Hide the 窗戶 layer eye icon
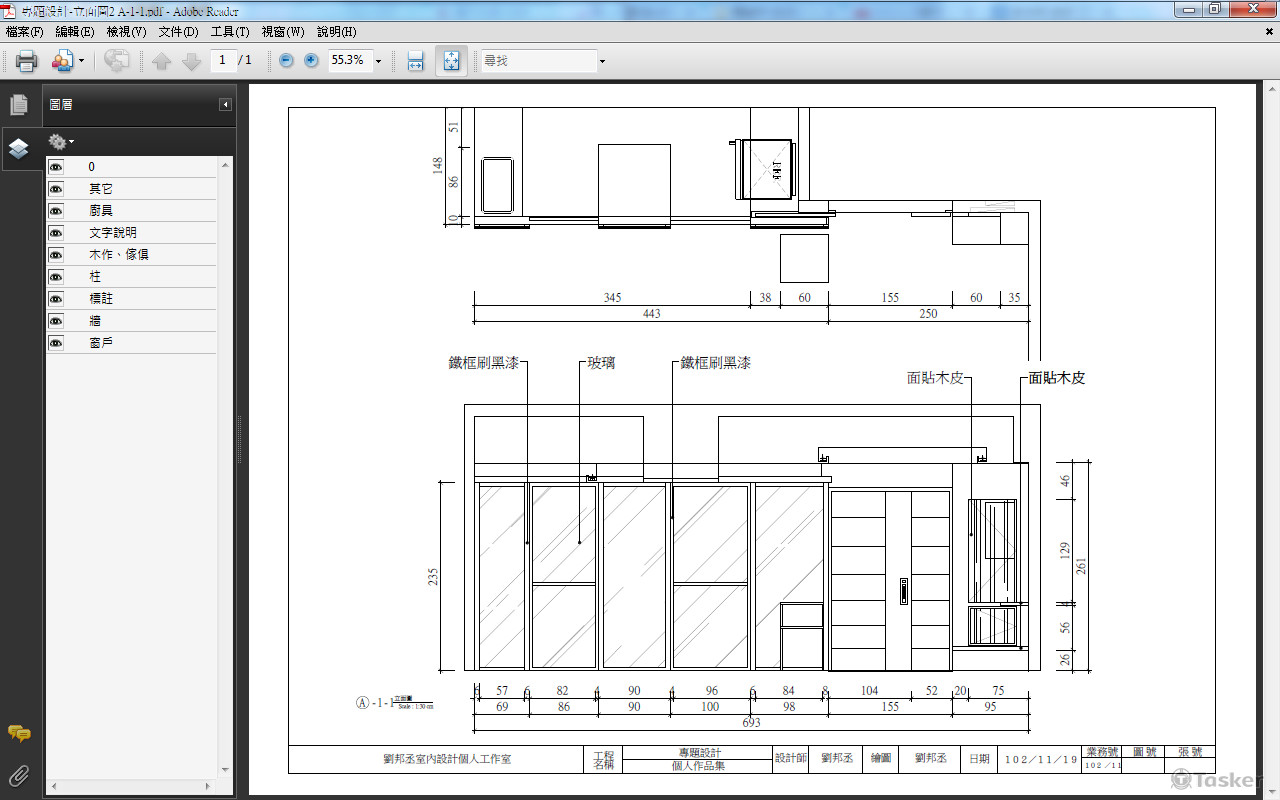This screenshot has height=800, width=1280. [x=56, y=343]
